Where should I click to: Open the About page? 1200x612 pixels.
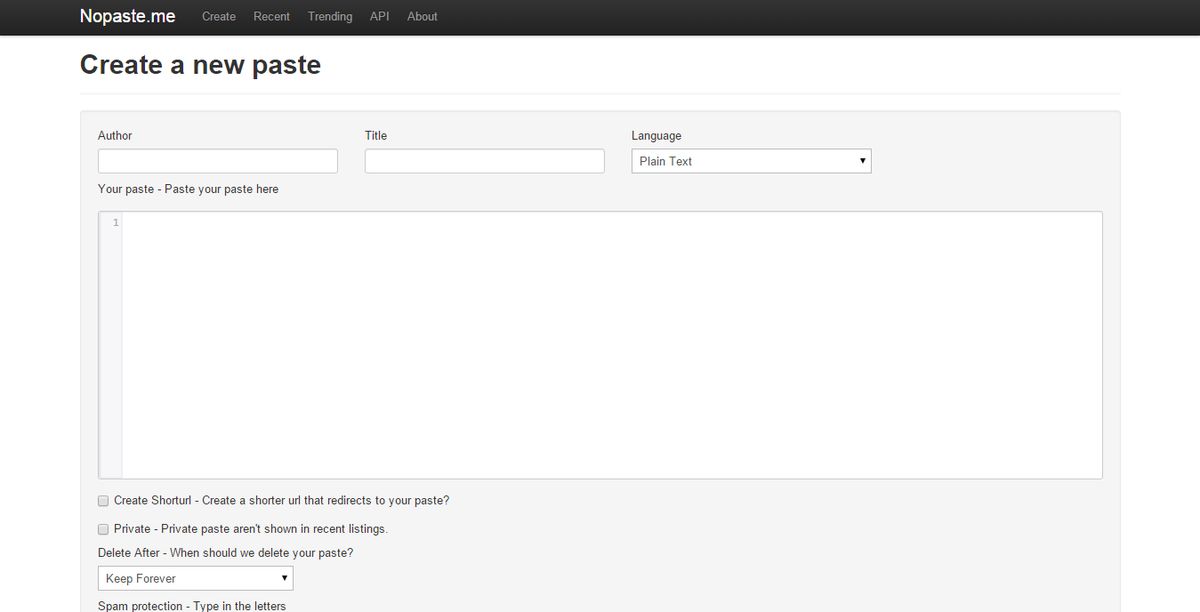pos(422,16)
